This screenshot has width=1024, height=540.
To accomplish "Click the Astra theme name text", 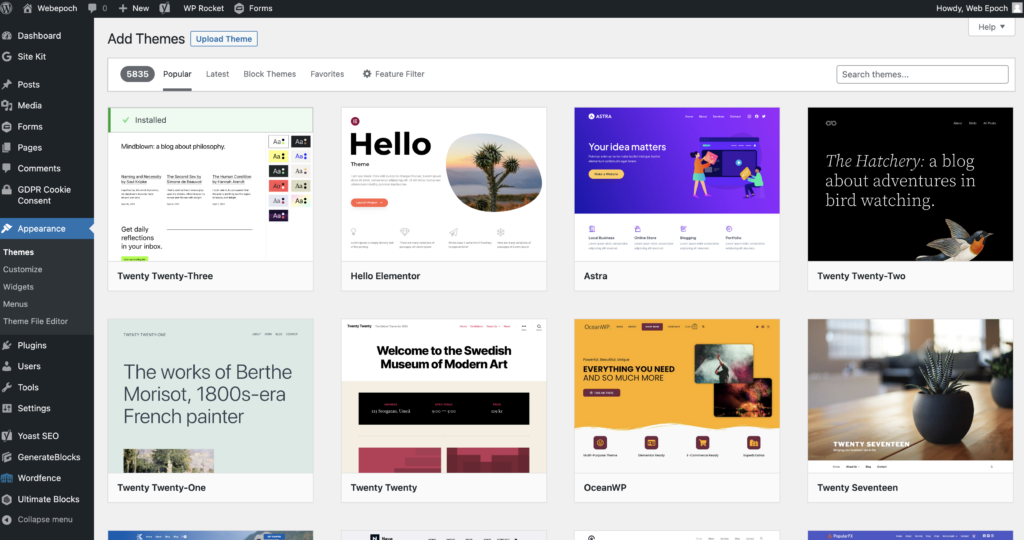I will (x=596, y=276).
